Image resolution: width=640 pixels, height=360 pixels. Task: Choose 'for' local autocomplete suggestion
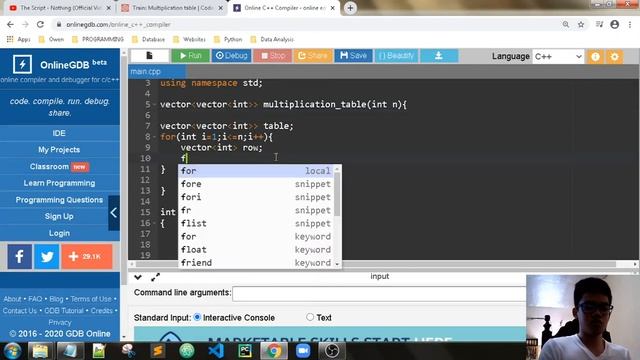coord(256,171)
